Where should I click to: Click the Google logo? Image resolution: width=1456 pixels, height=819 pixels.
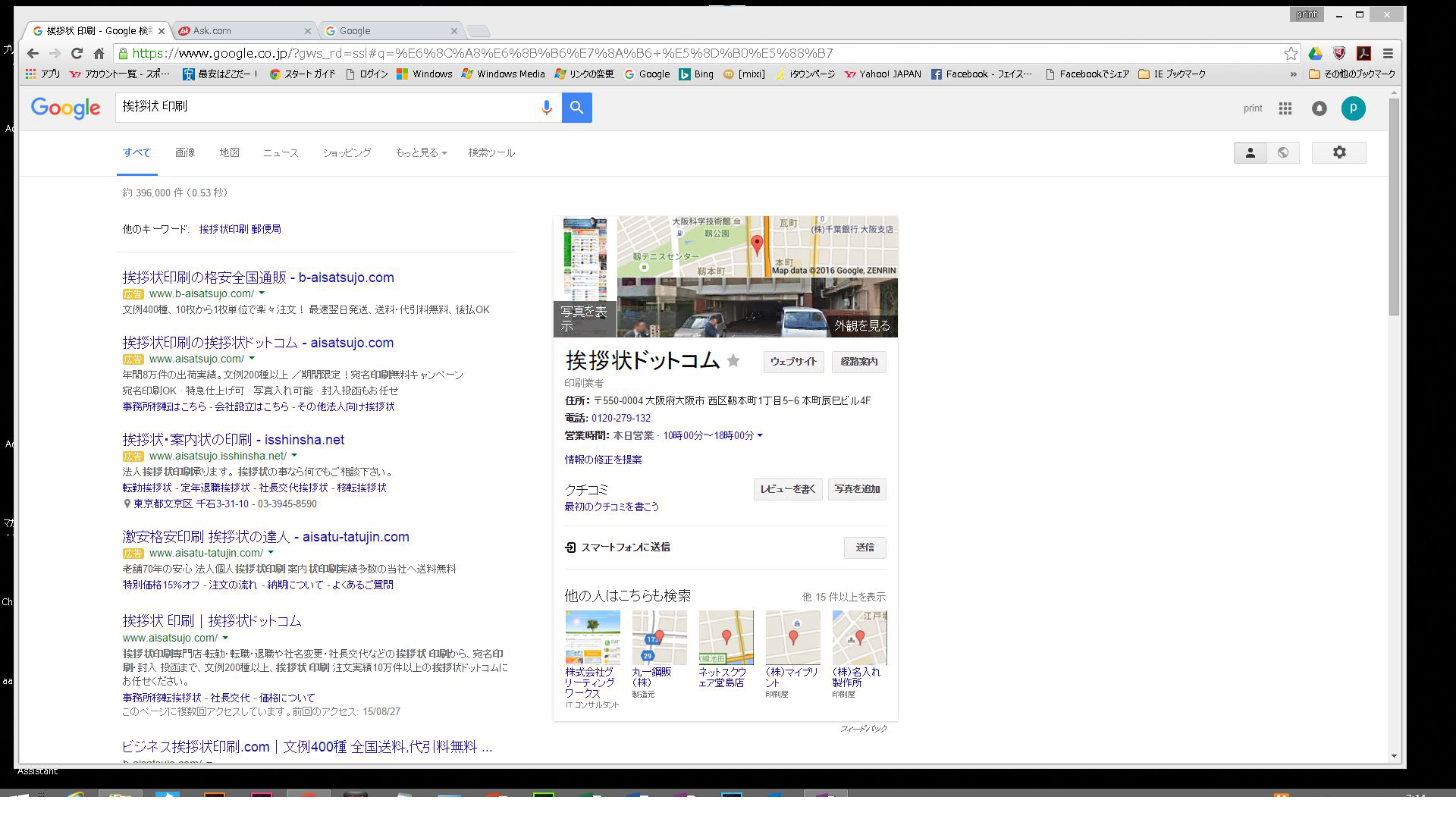[65, 108]
